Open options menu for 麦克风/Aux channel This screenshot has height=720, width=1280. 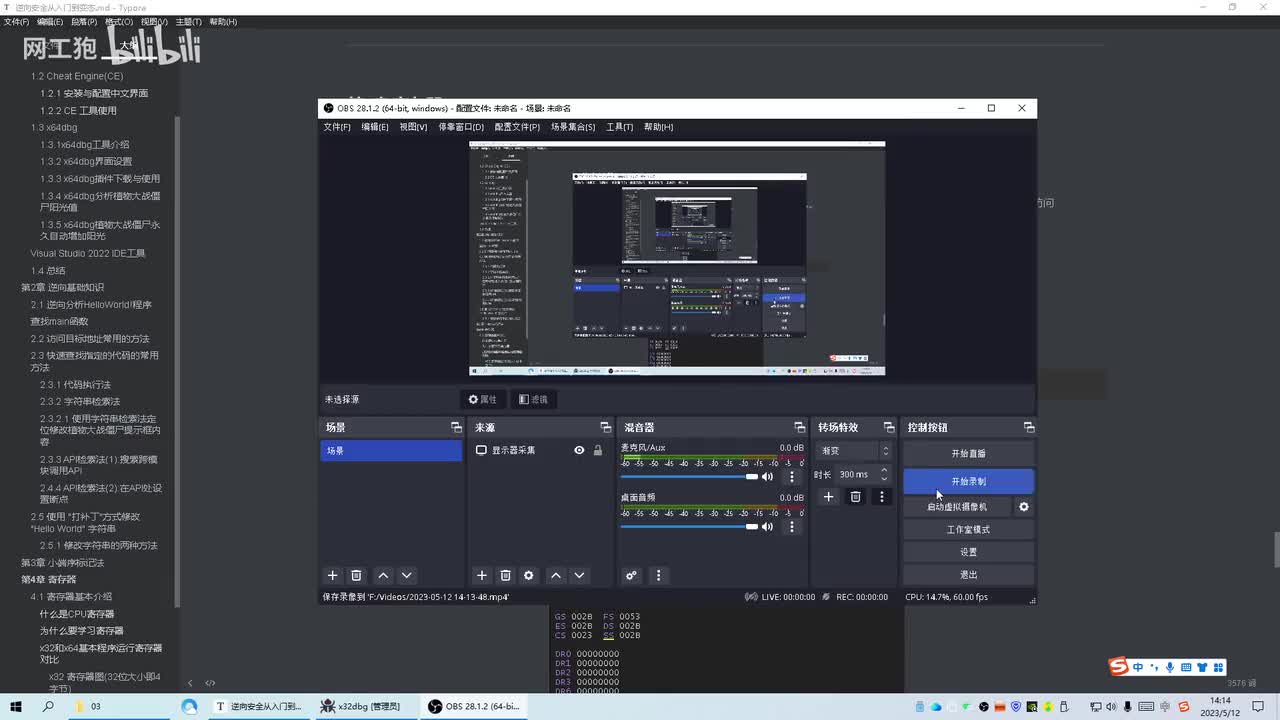coord(792,477)
